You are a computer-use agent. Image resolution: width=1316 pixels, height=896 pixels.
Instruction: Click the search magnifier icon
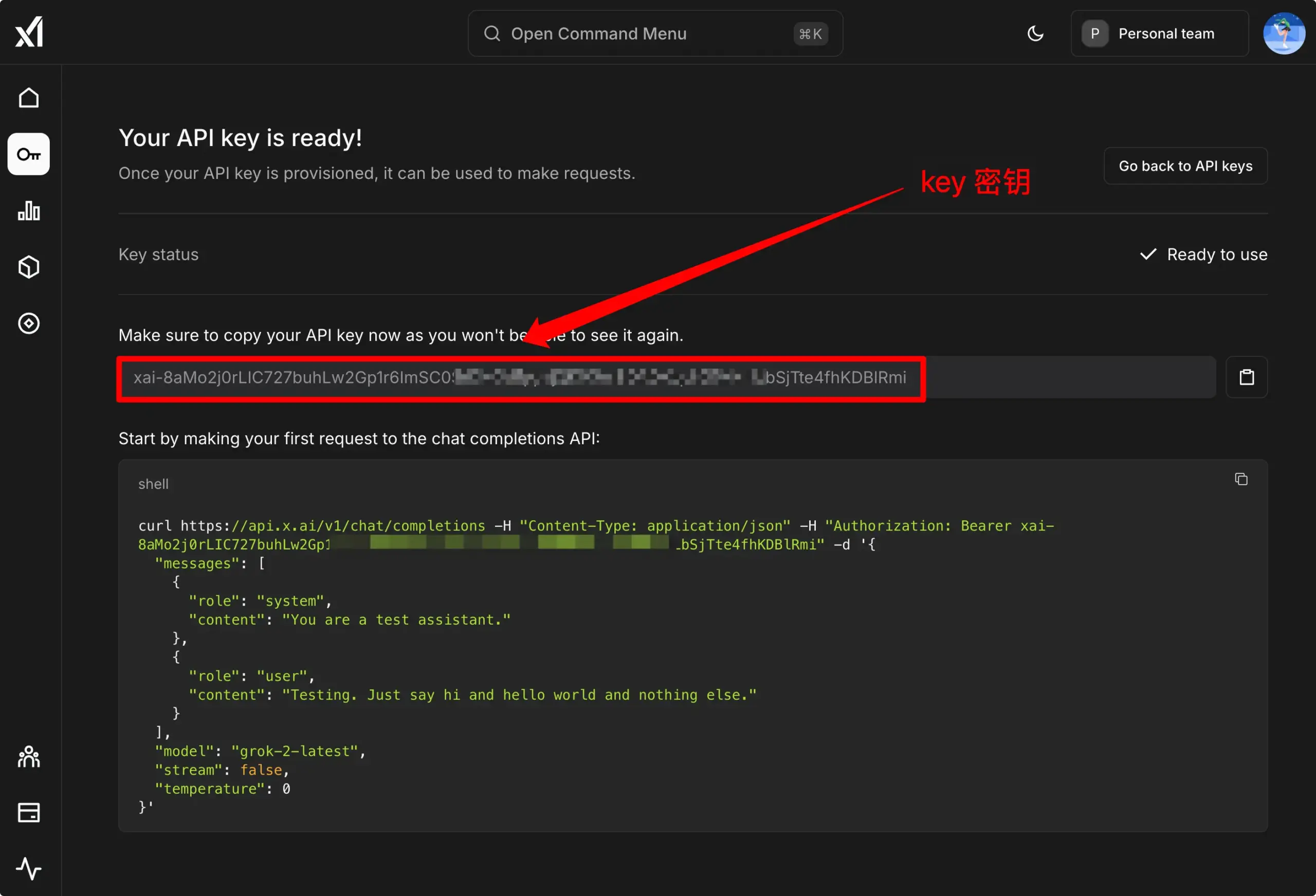tap(492, 33)
